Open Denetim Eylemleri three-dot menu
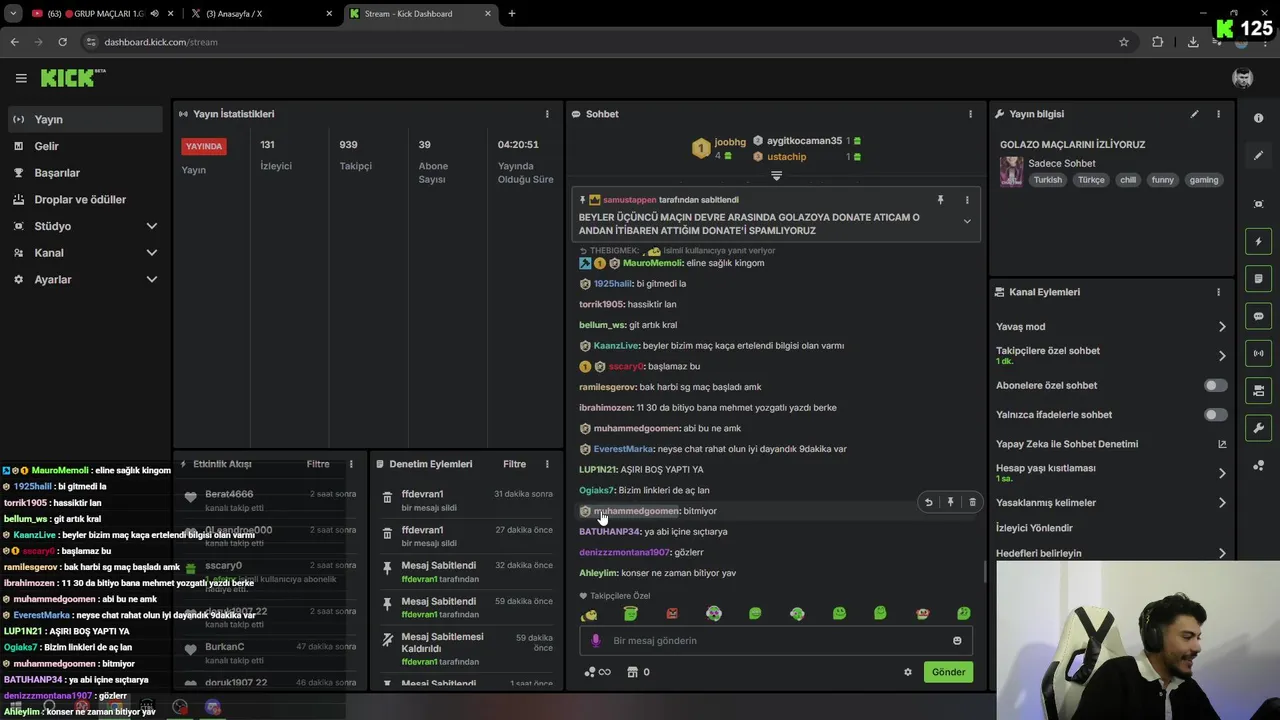The width and height of the screenshot is (1280, 720). (547, 464)
